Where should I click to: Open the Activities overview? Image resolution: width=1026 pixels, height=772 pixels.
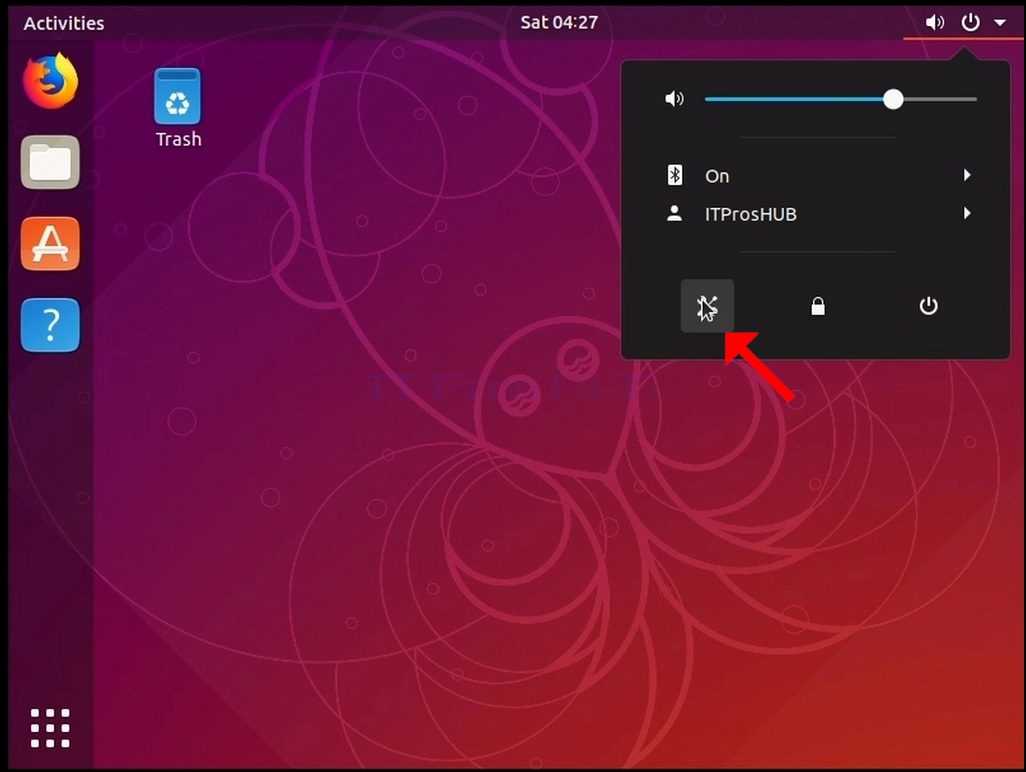coord(64,23)
